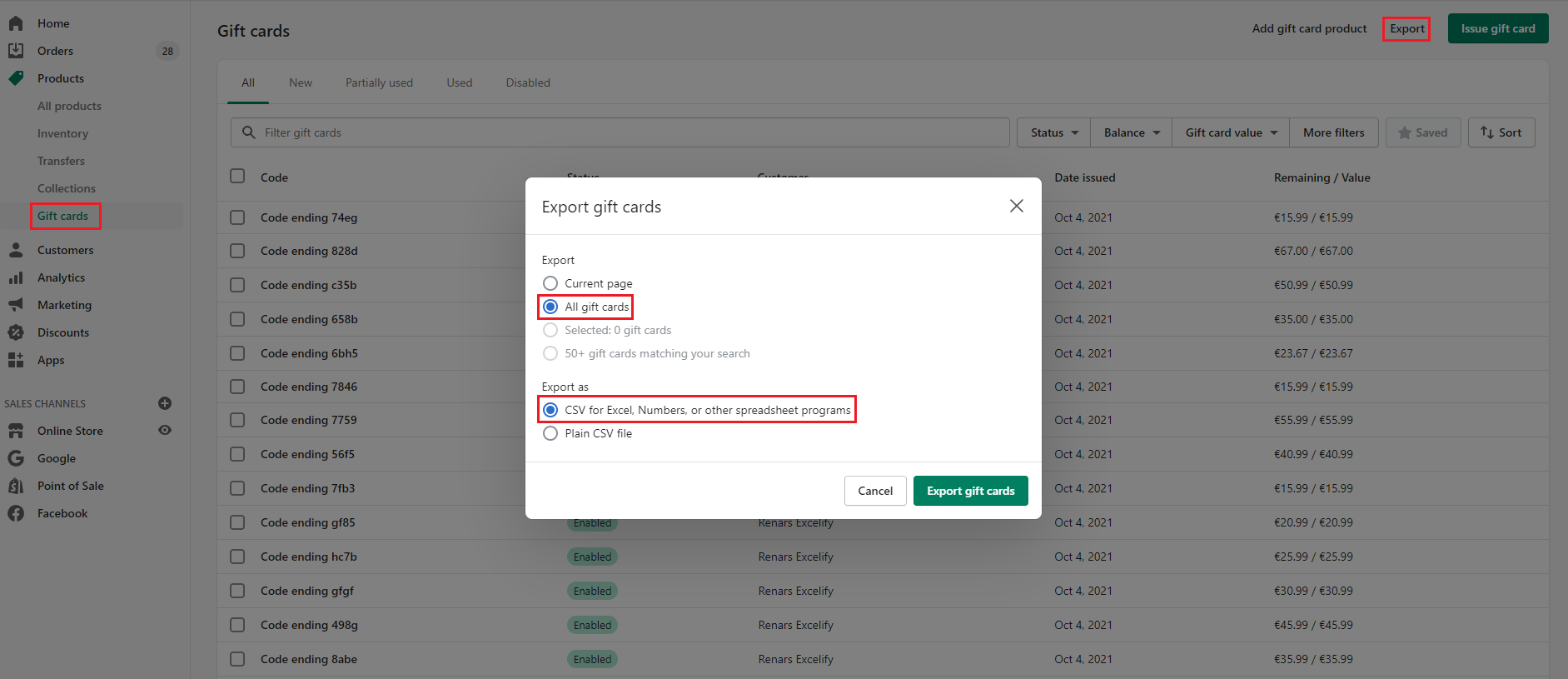Viewport: 1568px width, 679px height.
Task: Click the Marketing megaphone icon
Action: click(x=16, y=305)
